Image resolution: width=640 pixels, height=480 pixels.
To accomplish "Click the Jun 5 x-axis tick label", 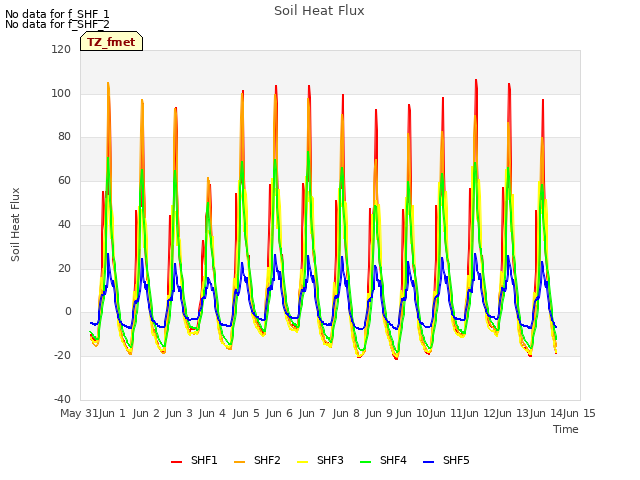I will click(x=246, y=413).
